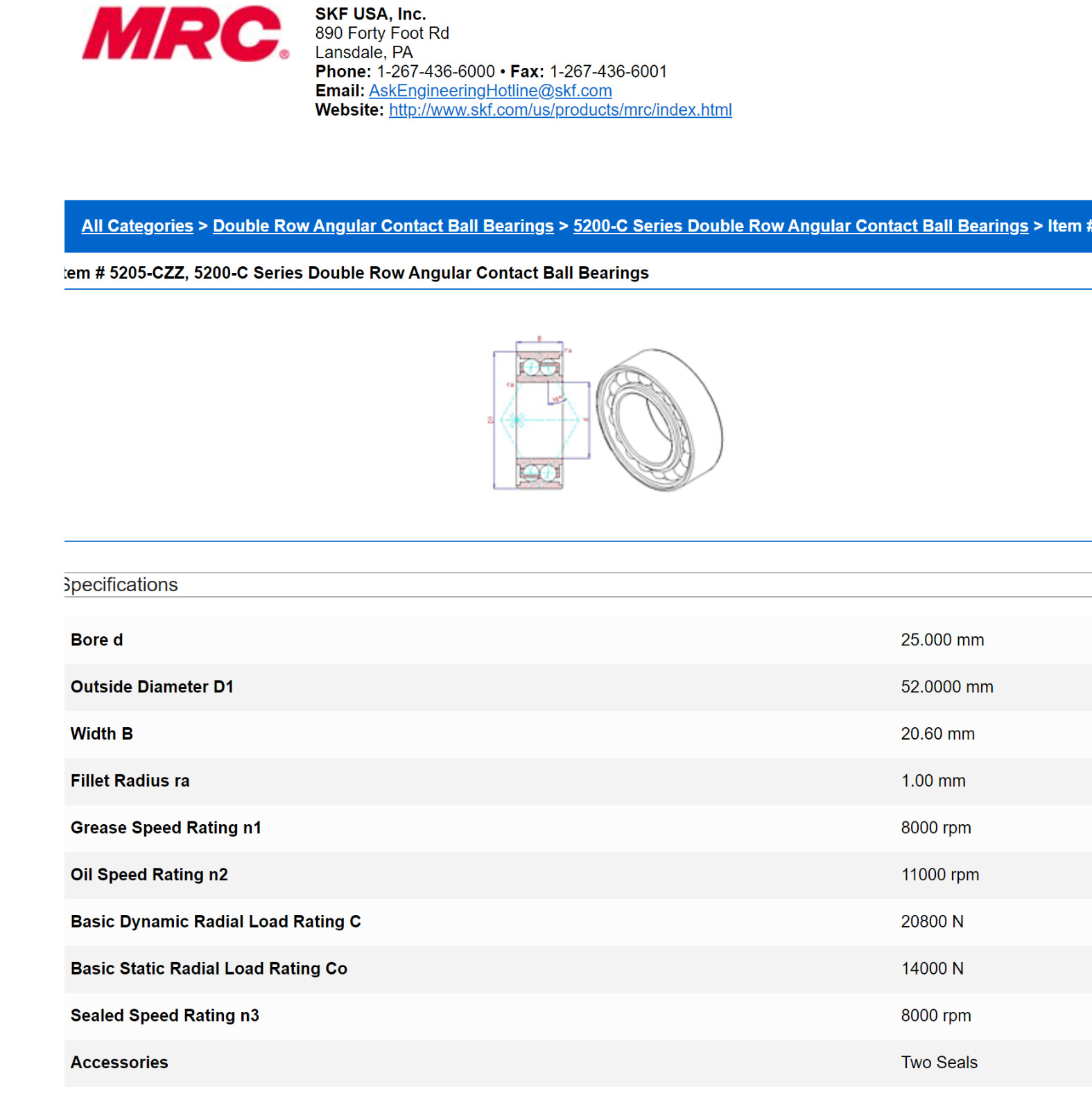This screenshot has width=1092, height=1109.
Task: Open Double Row Angular Contact Ball Bearings breadcrumb
Action: click(x=383, y=226)
